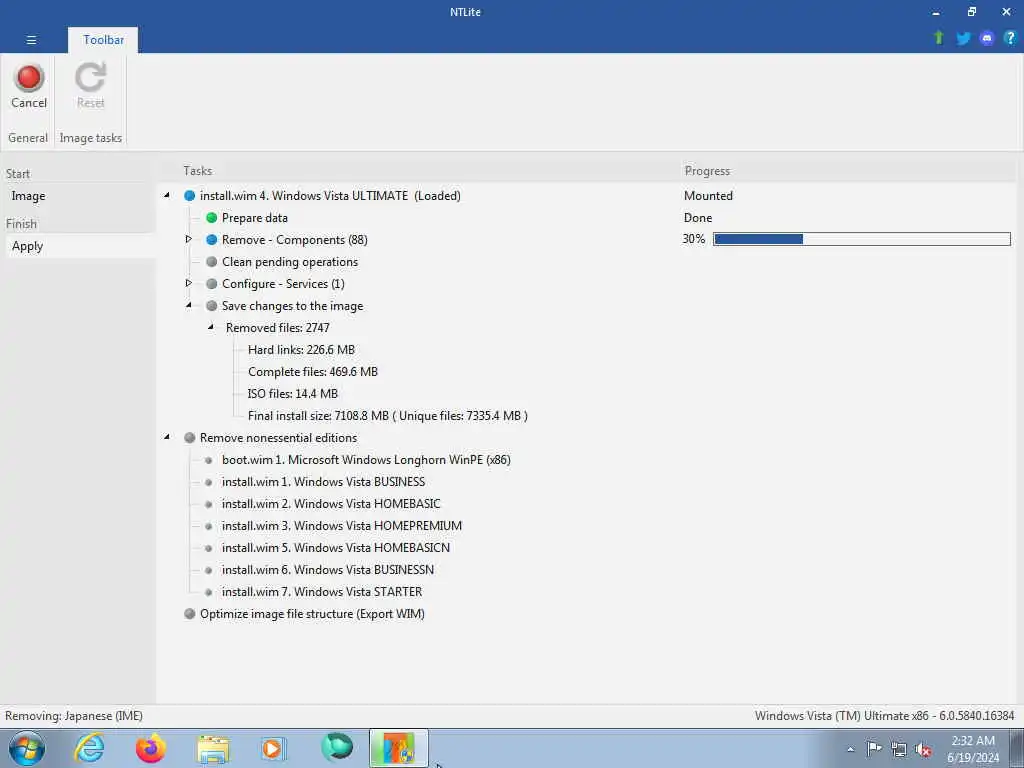Click blue status dot of install.wim 4 row
1024x768 pixels.
[189, 196]
